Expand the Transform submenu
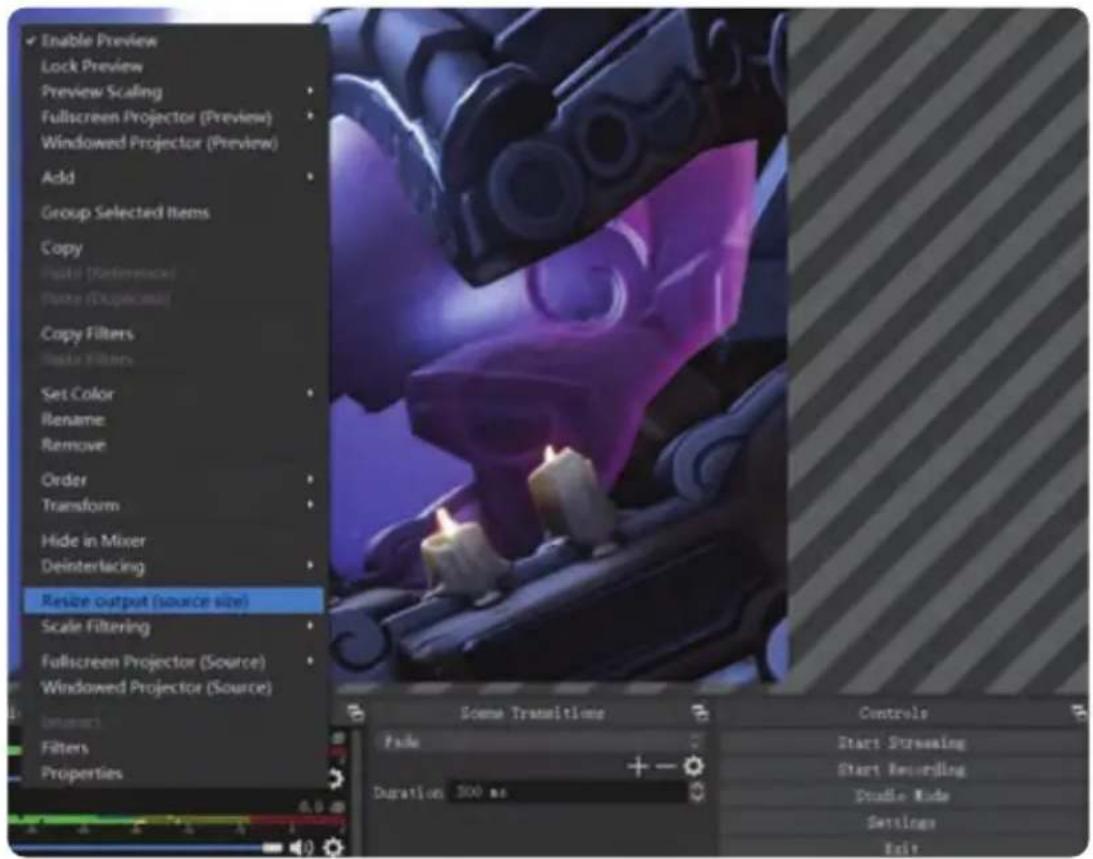 tap(174, 505)
